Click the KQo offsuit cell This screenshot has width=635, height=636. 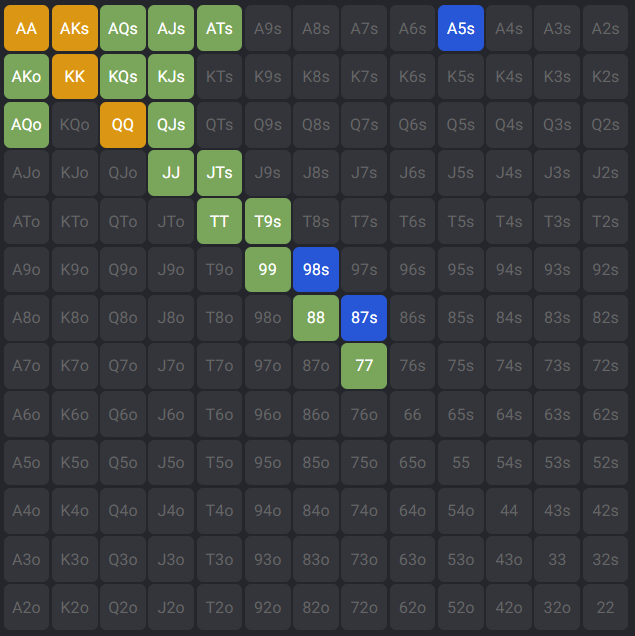75,125
